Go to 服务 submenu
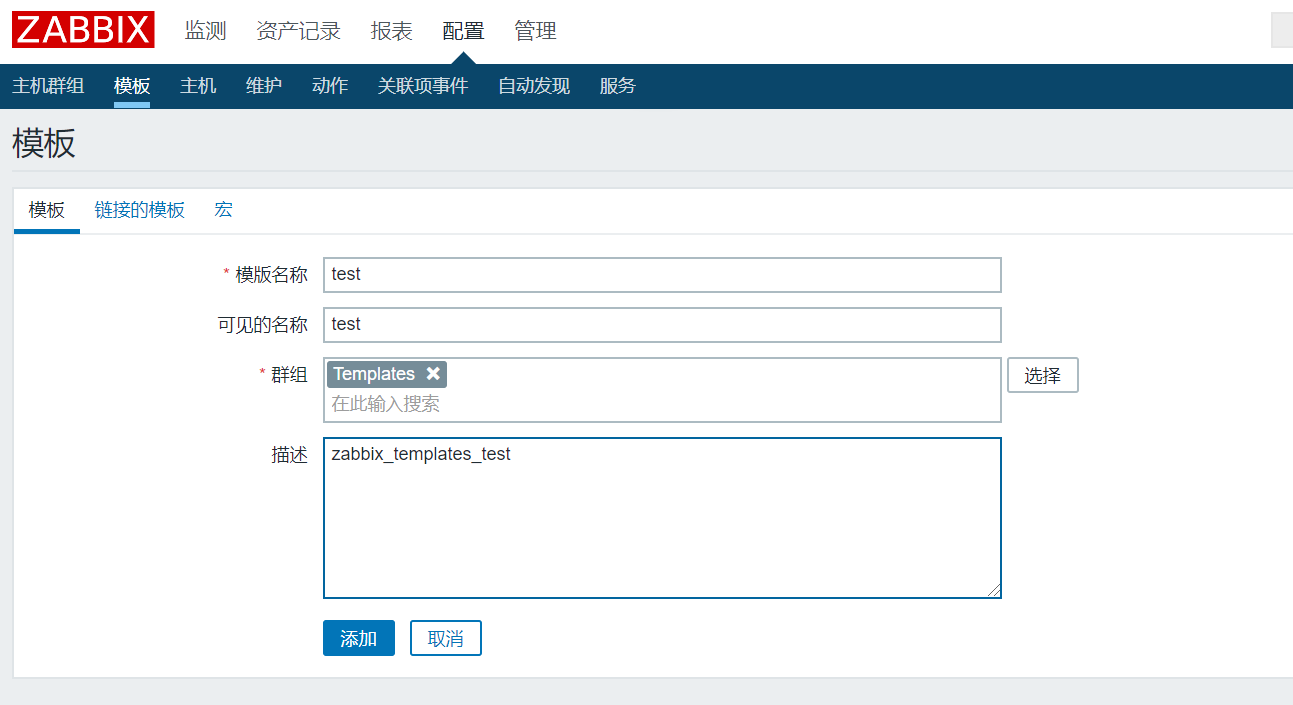 tap(618, 86)
